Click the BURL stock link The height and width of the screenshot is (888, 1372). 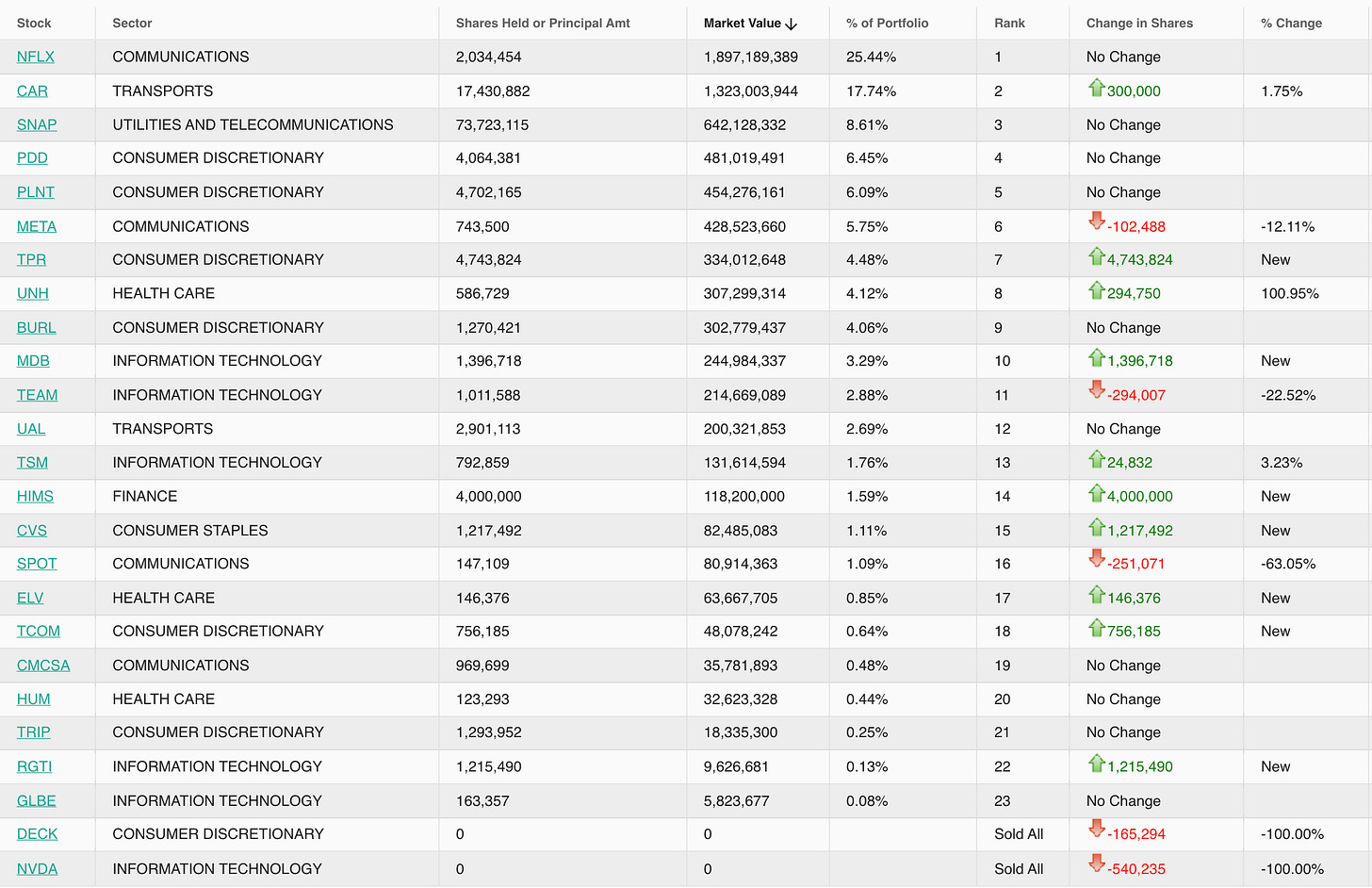click(x=37, y=327)
